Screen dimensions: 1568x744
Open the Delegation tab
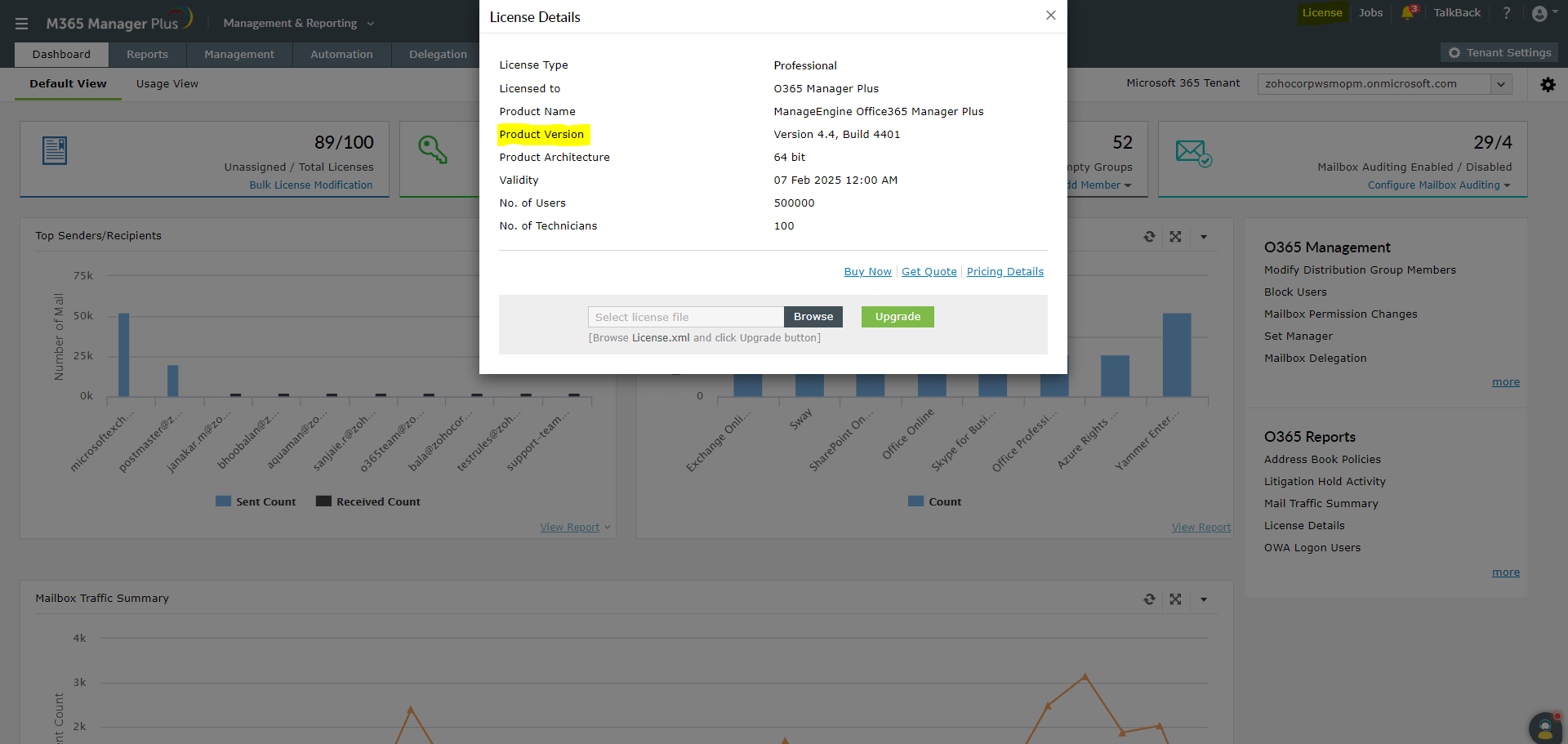point(438,55)
